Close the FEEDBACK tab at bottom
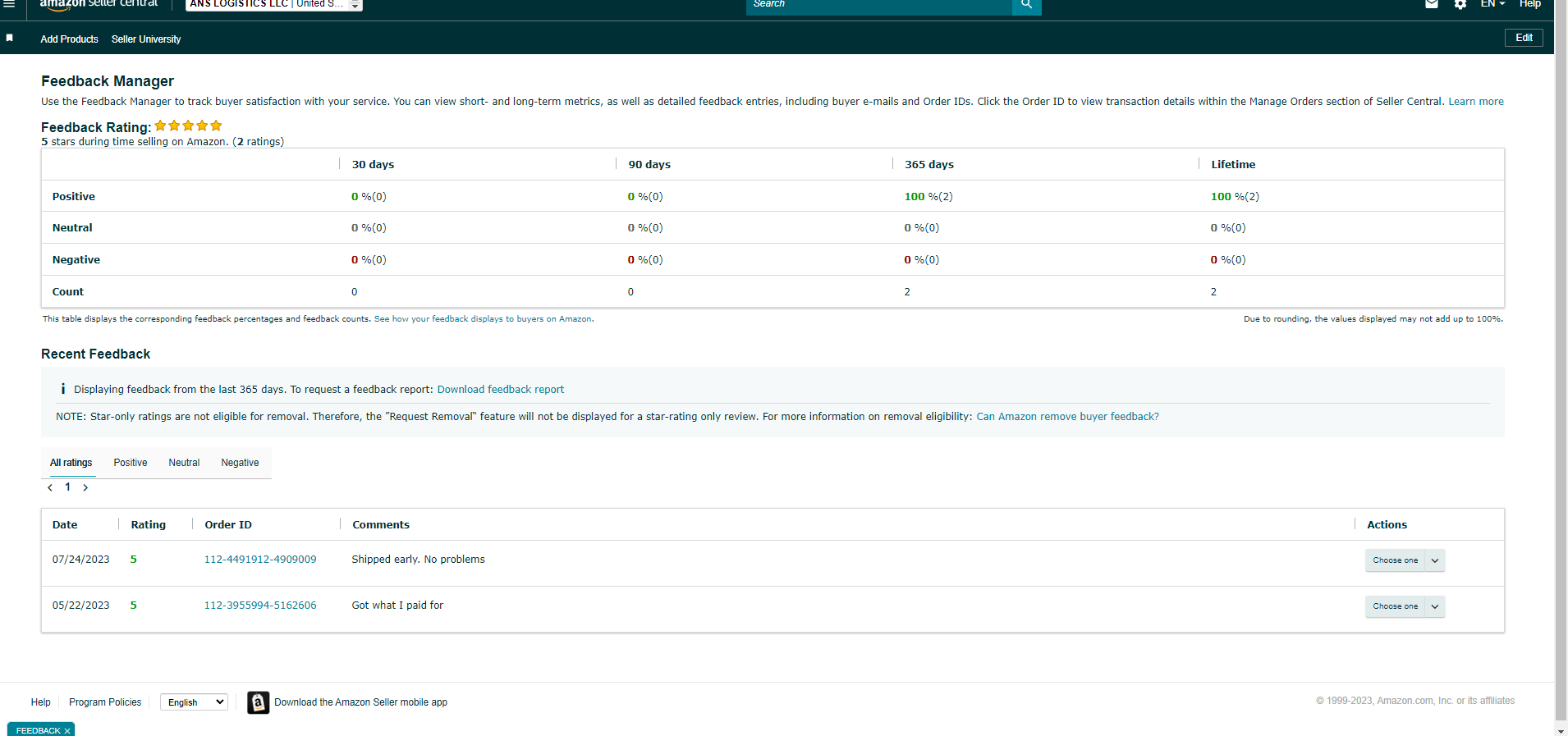This screenshot has width=1568, height=736. pos(67,731)
